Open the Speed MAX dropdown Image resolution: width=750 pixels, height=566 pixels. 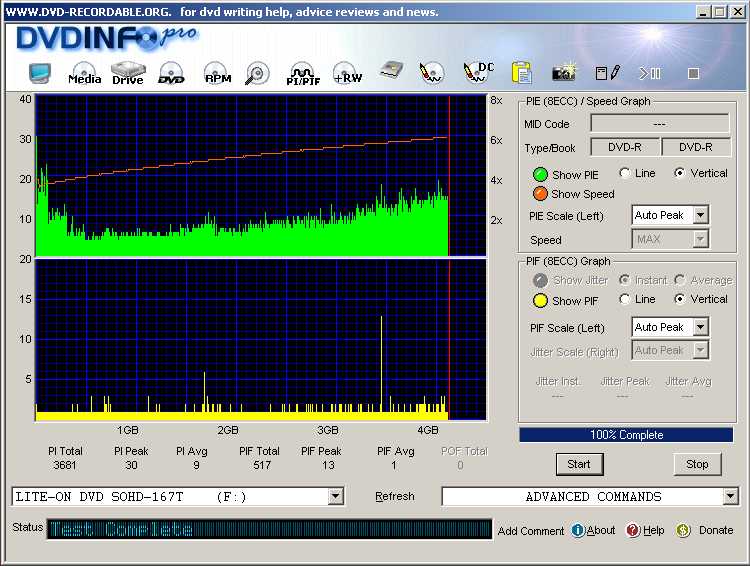tap(700, 238)
